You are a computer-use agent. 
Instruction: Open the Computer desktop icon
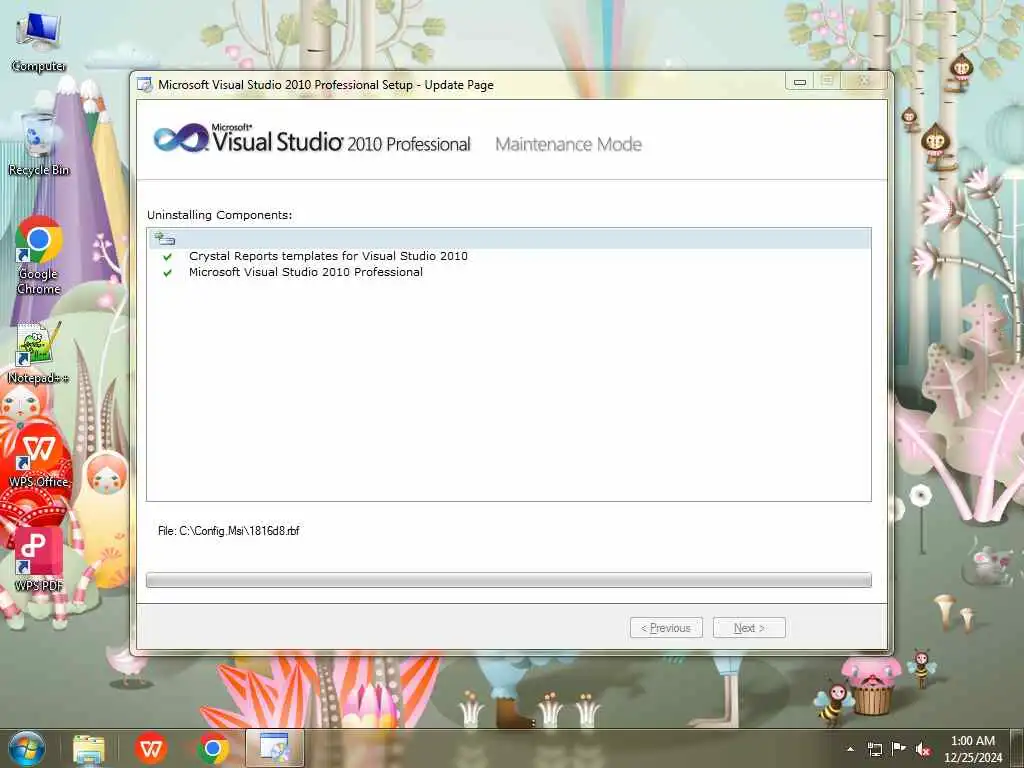click(39, 42)
